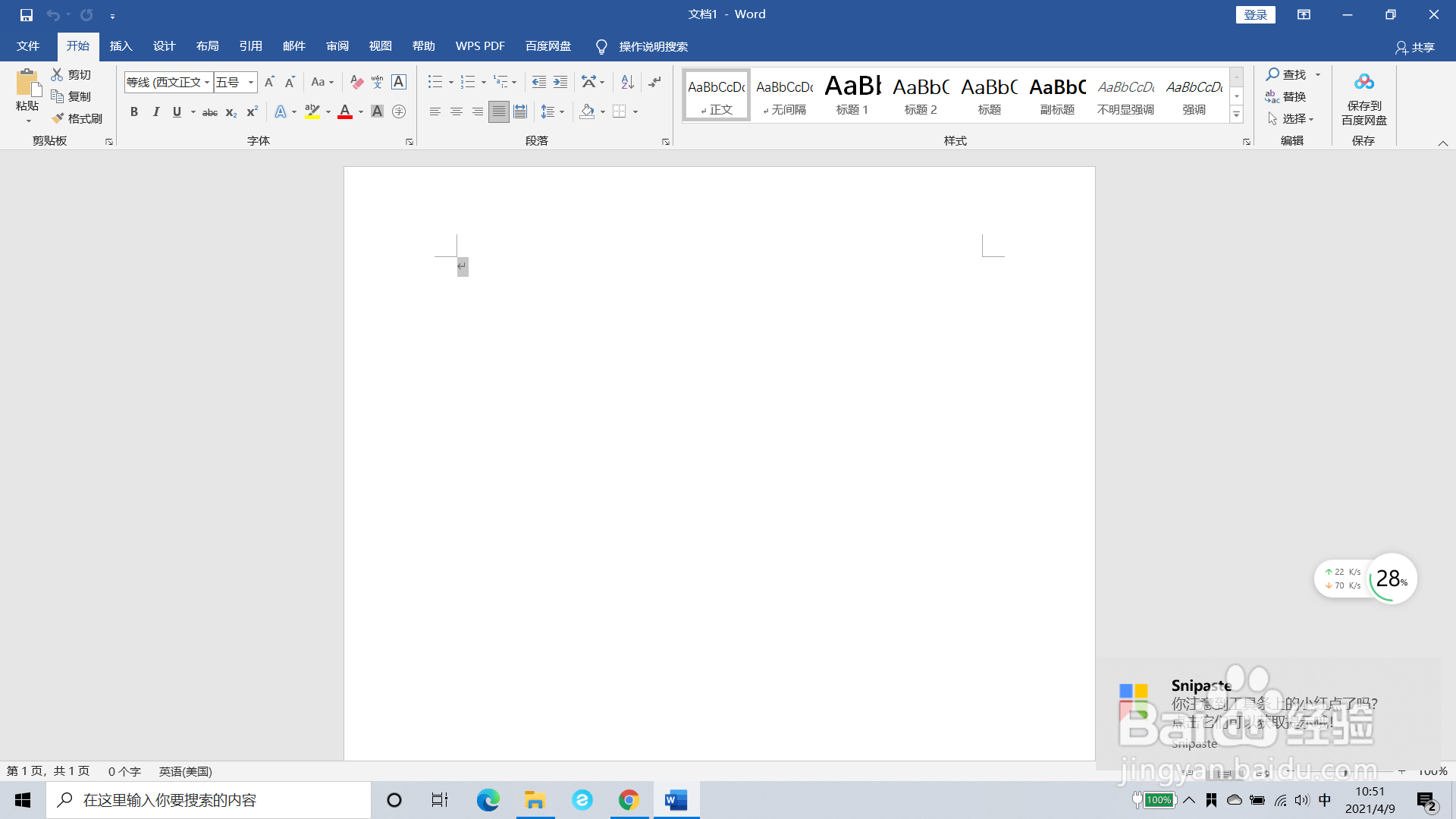Open the File (文件) tab
Viewport: 1456px width, 819px height.
point(28,46)
